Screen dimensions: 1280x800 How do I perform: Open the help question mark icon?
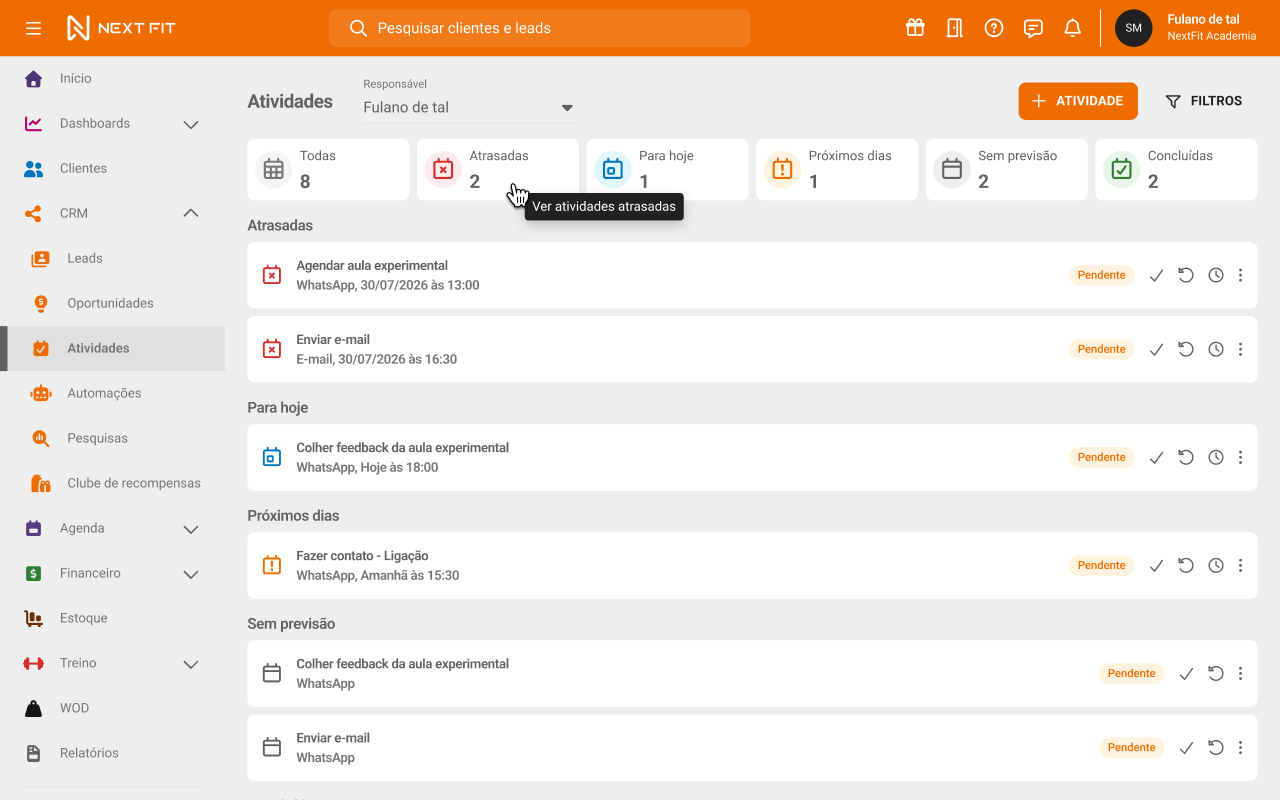click(x=994, y=28)
